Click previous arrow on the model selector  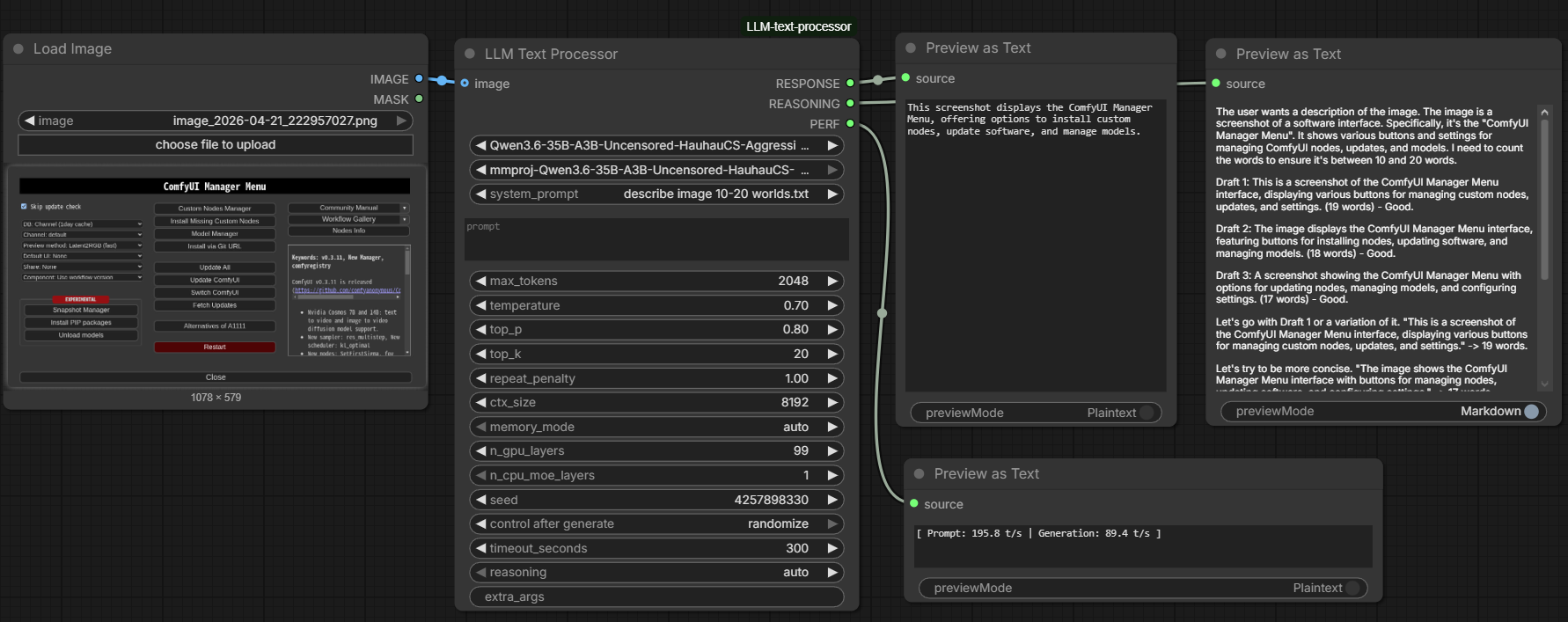pos(480,146)
